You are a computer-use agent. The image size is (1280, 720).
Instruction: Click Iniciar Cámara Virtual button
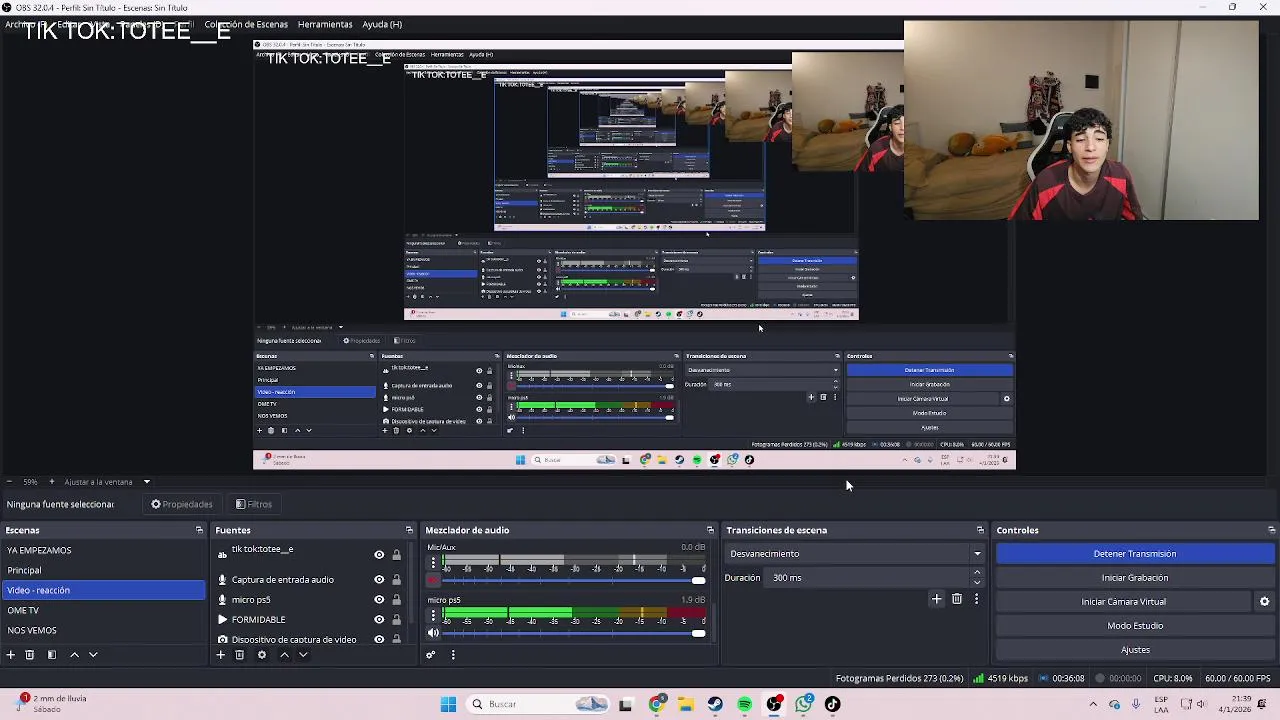click(1123, 602)
